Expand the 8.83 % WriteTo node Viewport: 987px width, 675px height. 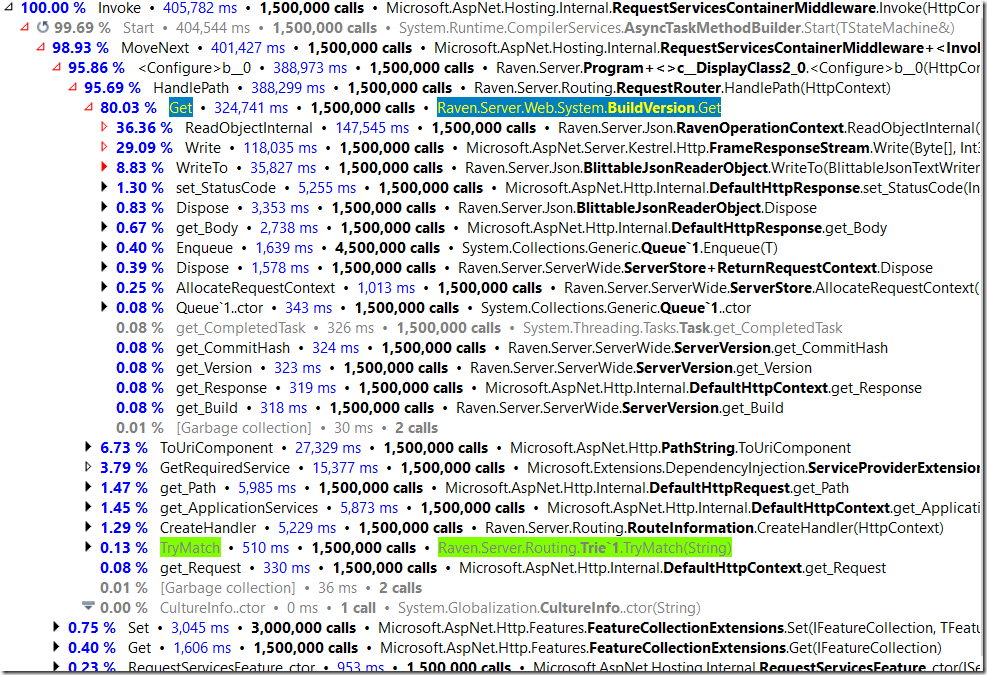pyautogui.click(x=104, y=167)
